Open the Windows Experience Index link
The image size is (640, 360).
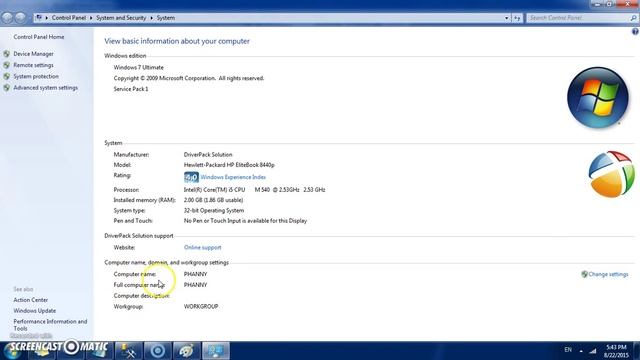(x=233, y=177)
